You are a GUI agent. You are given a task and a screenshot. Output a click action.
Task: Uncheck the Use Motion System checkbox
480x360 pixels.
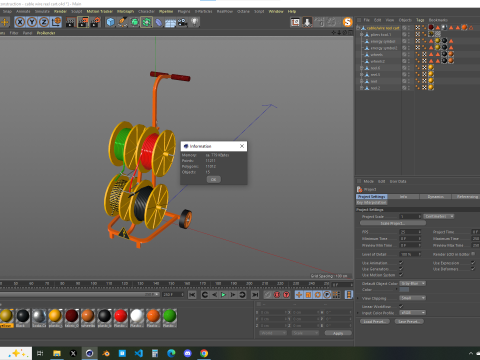tap(401, 275)
